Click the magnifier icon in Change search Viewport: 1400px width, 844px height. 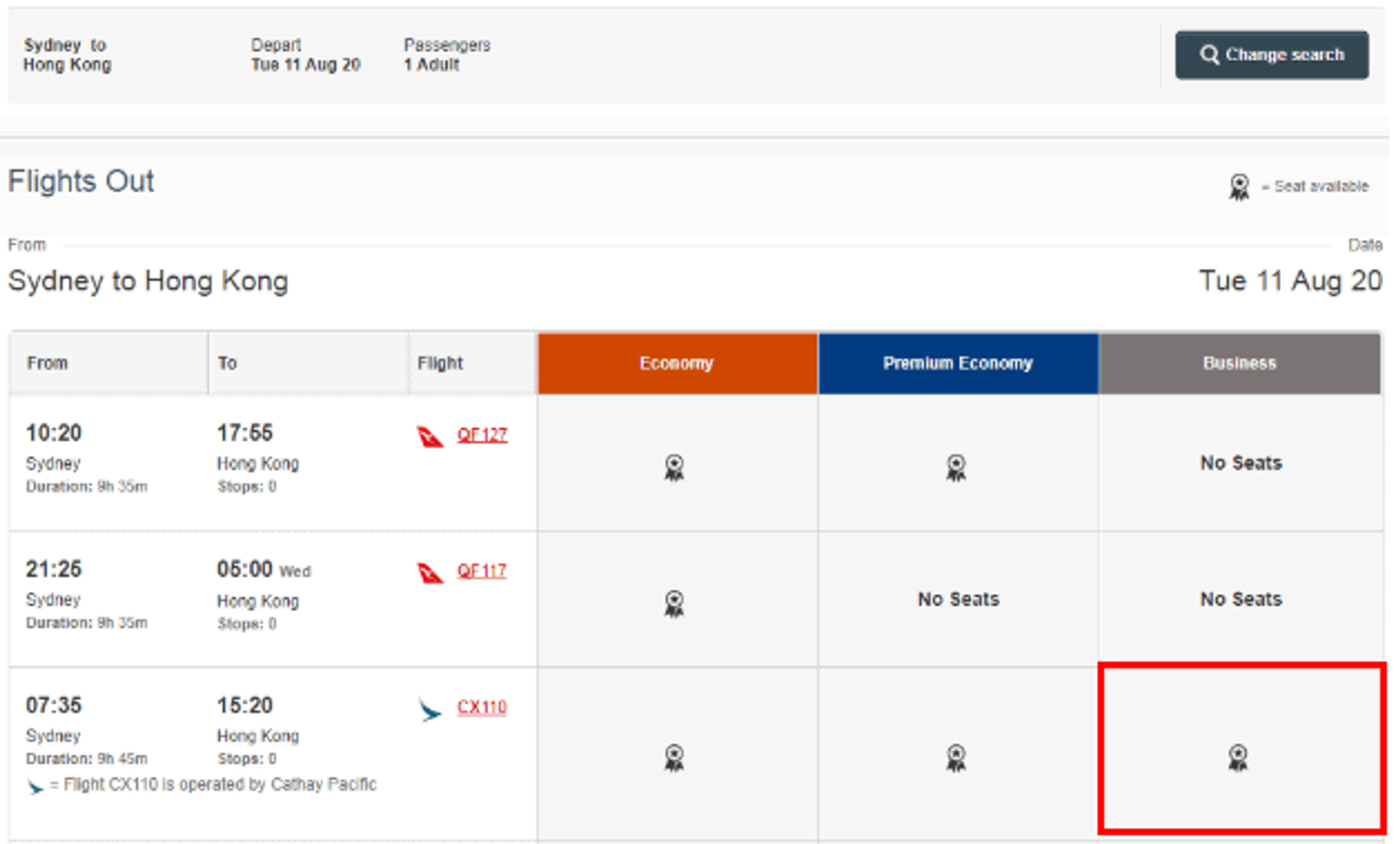coord(1209,55)
